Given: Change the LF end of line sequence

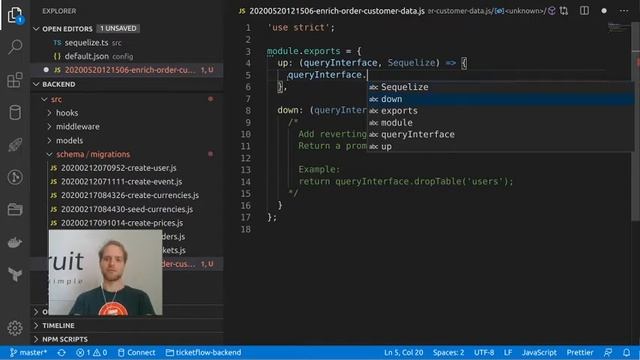Looking at the screenshot, I should pyautogui.click(x=508, y=353).
